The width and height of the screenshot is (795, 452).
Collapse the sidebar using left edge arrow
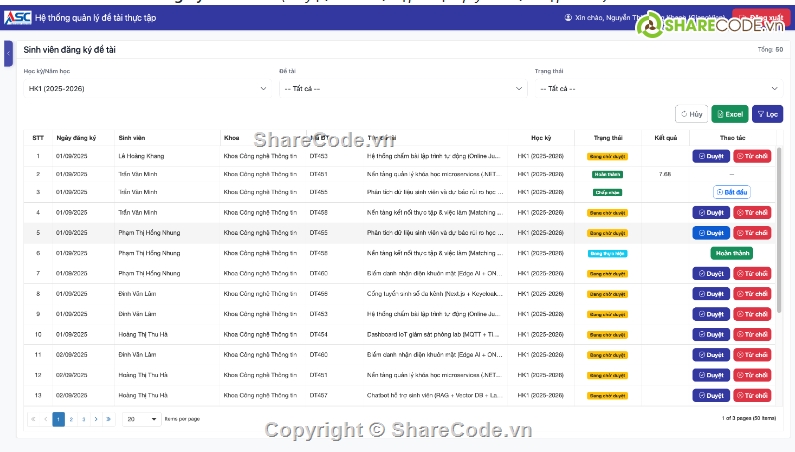click(8, 52)
